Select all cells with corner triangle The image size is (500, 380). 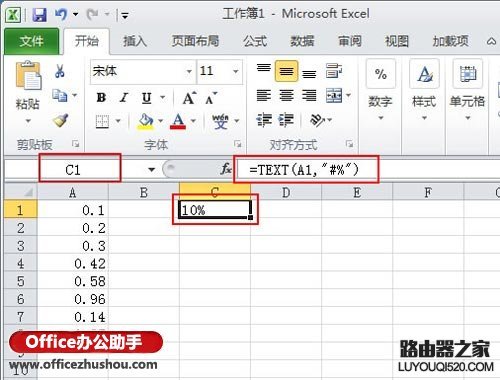click(21, 192)
